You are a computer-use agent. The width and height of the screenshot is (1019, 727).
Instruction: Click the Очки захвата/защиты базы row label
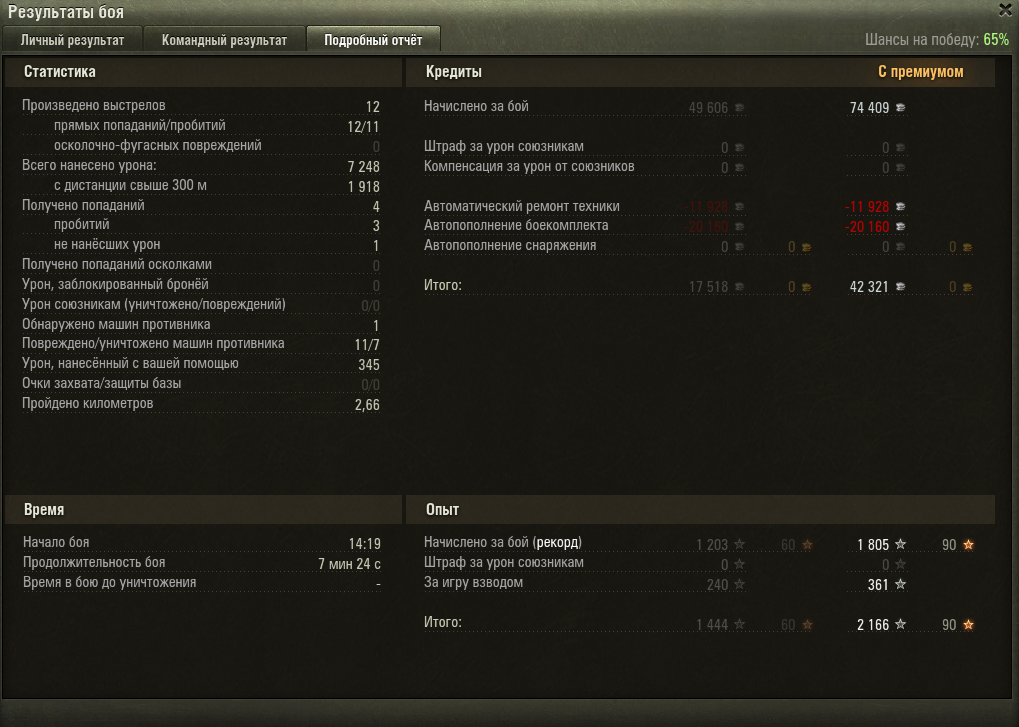[101, 383]
